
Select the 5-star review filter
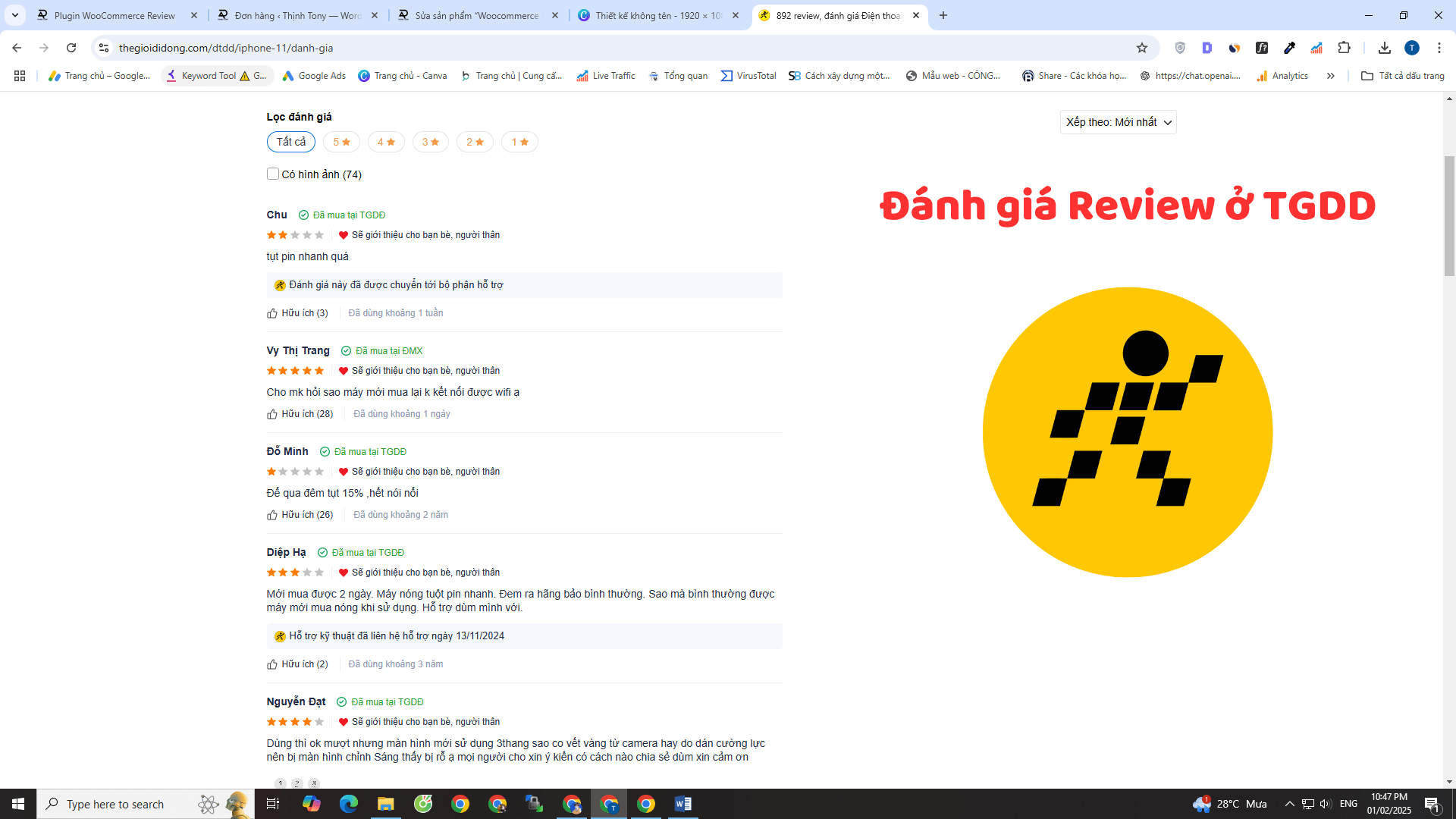tap(341, 142)
